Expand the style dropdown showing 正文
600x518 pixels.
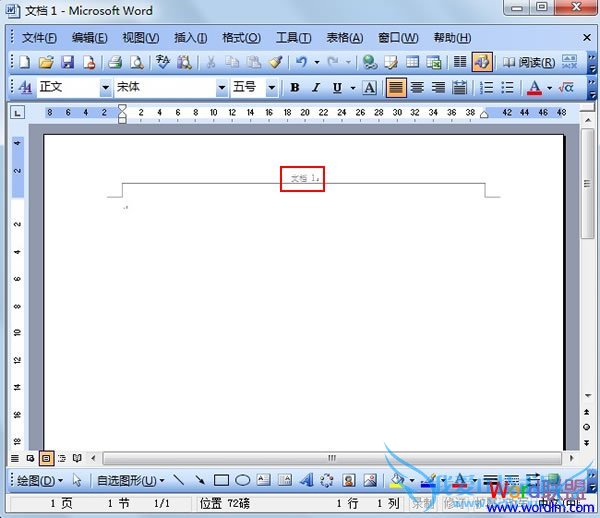[x=105, y=88]
